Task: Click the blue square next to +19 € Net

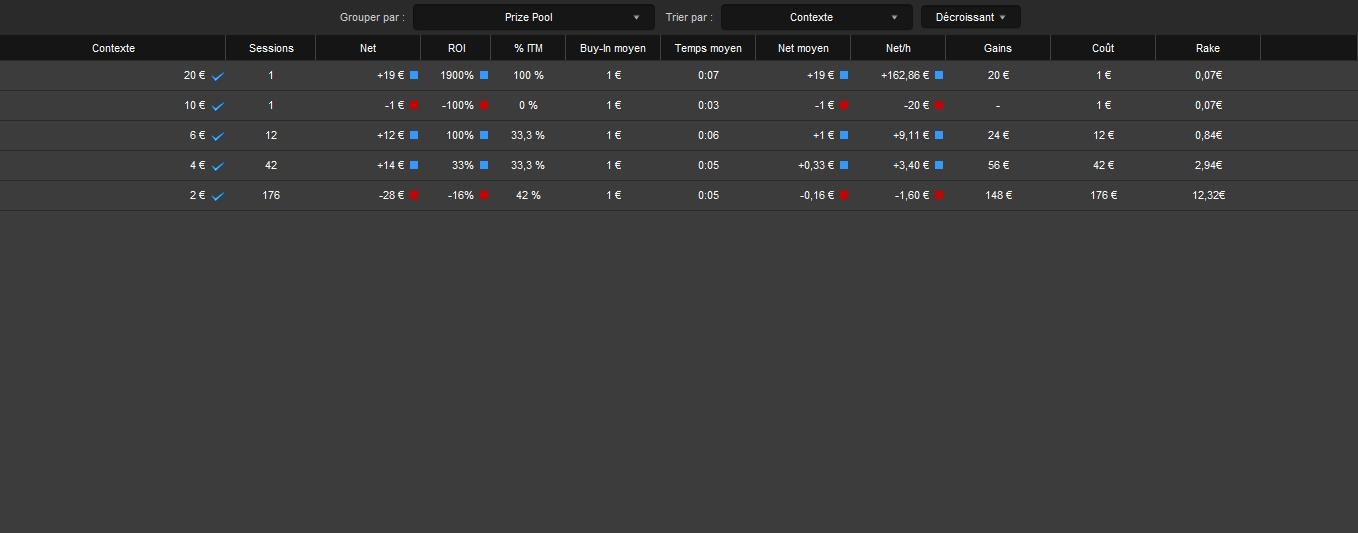Action: 414,75
